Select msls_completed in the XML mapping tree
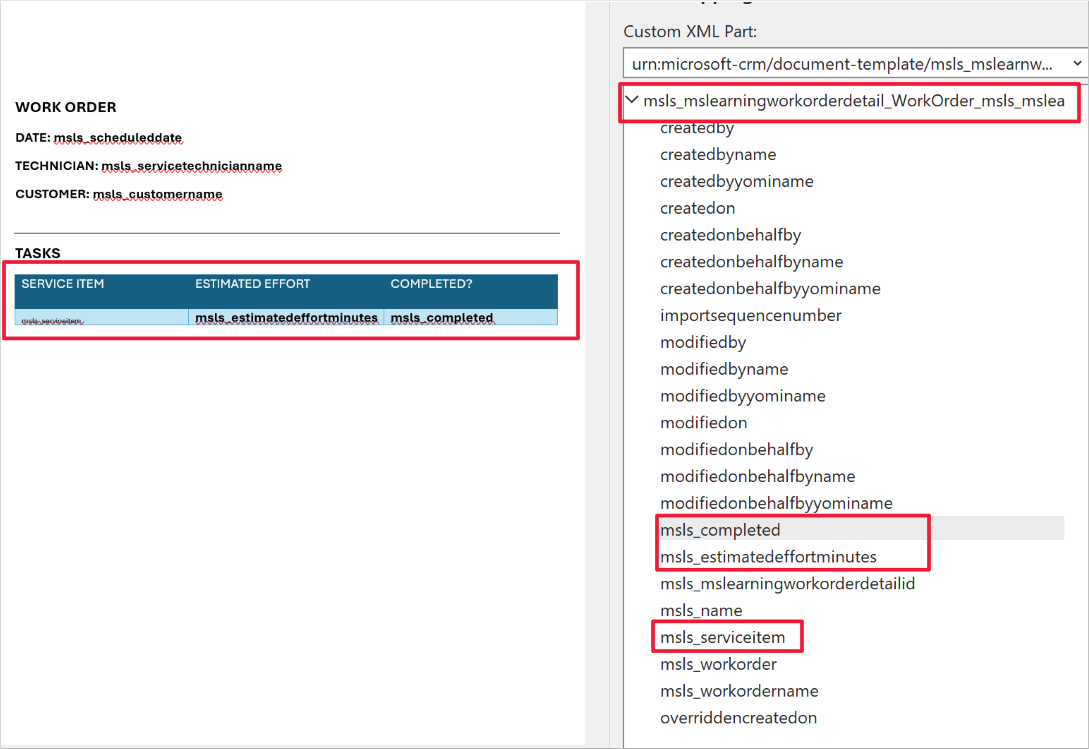 tap(720, 529)
